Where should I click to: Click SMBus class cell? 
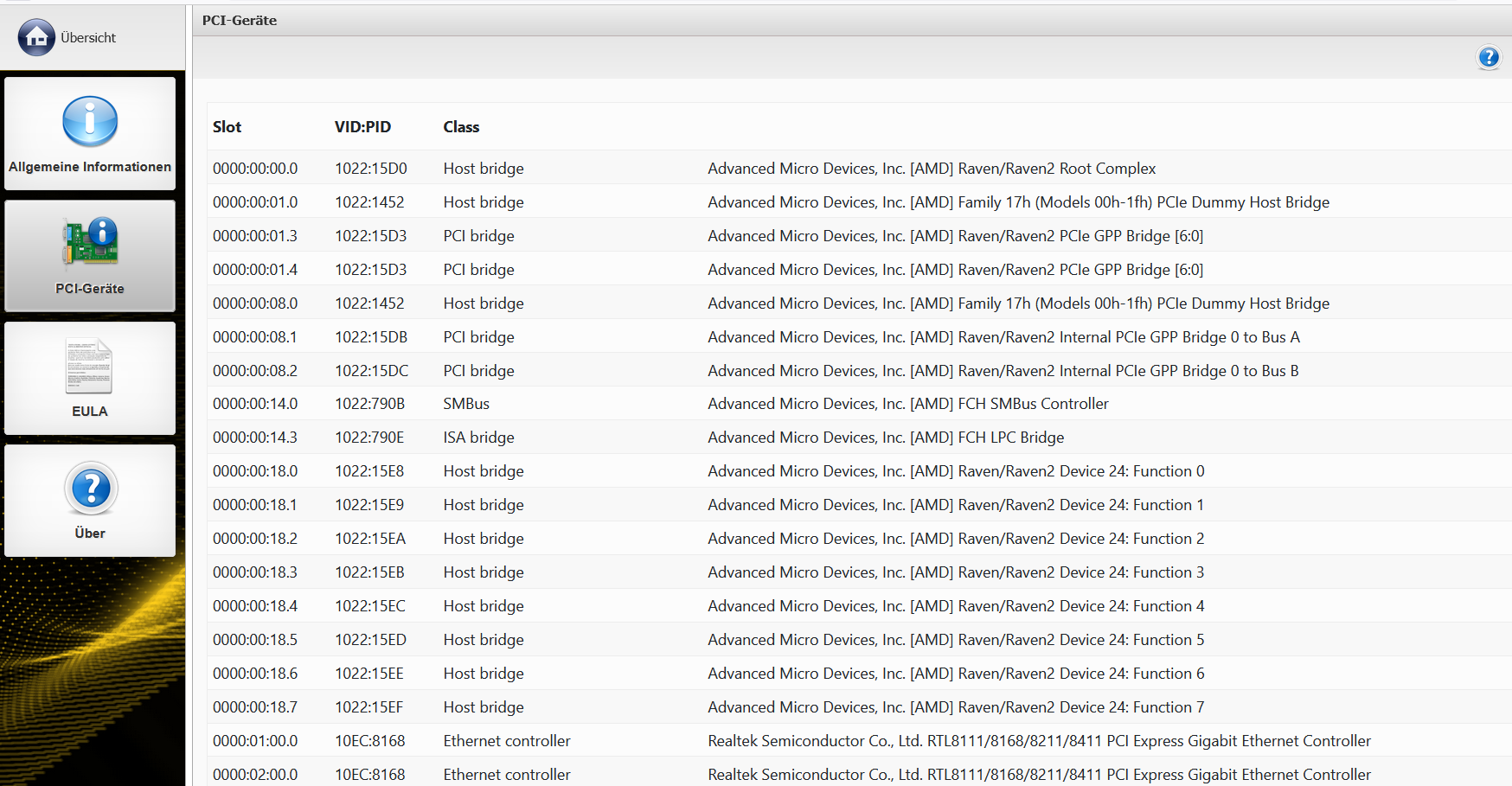pos(466,404)
